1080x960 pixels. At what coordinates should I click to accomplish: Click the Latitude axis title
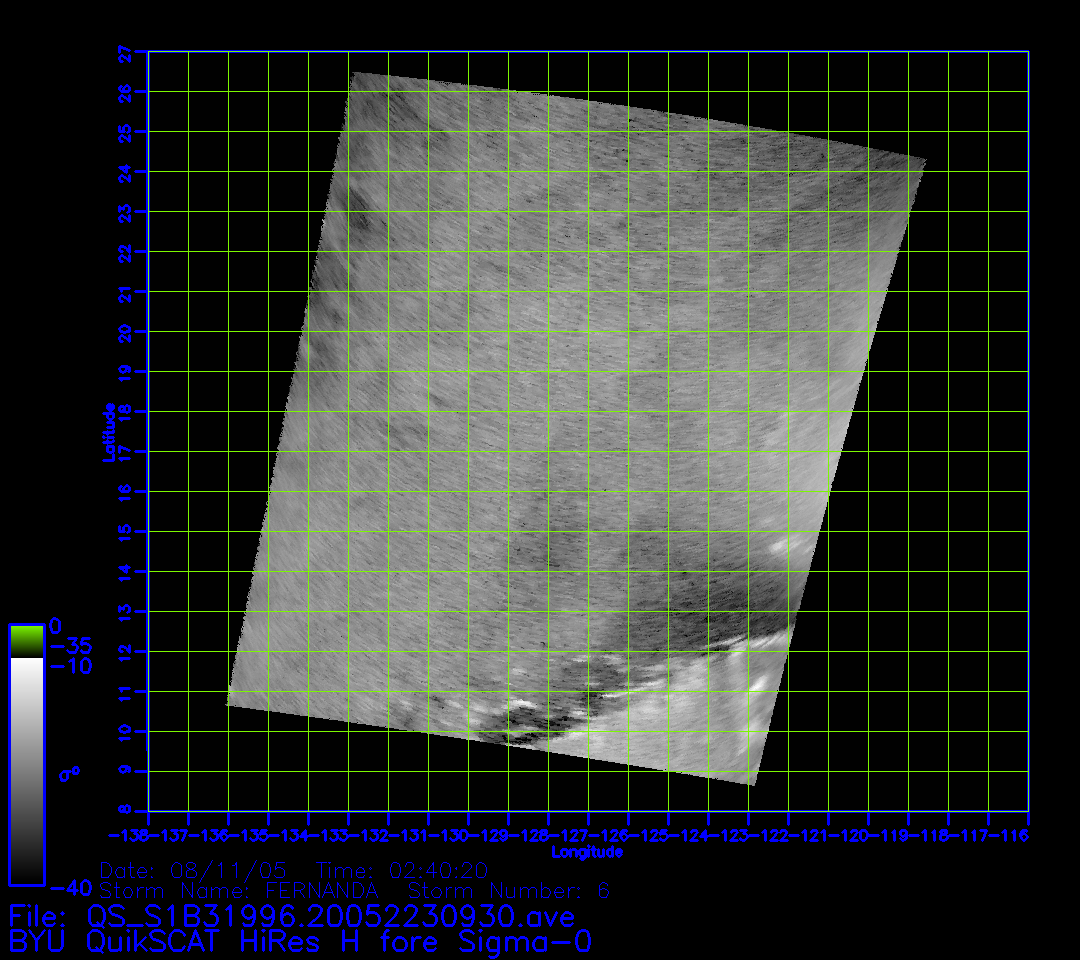[x=106, y=432]
